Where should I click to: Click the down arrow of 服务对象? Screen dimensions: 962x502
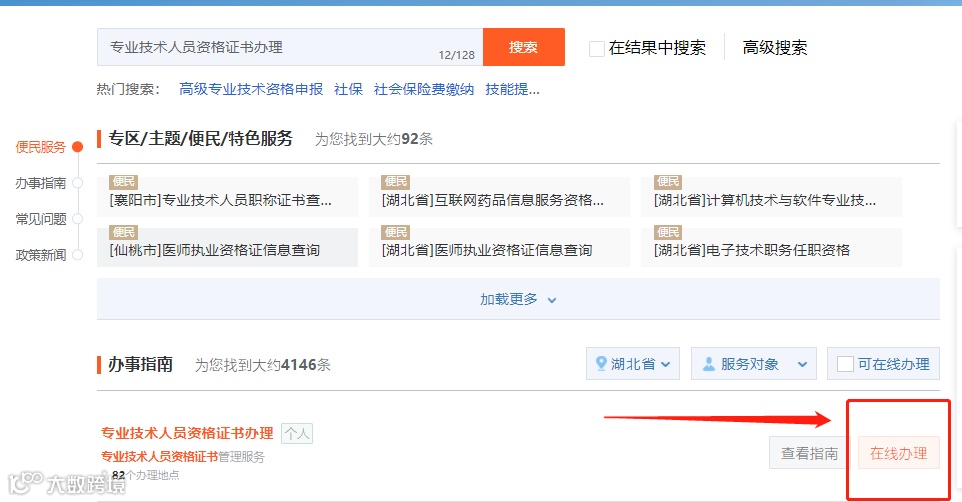802,365
